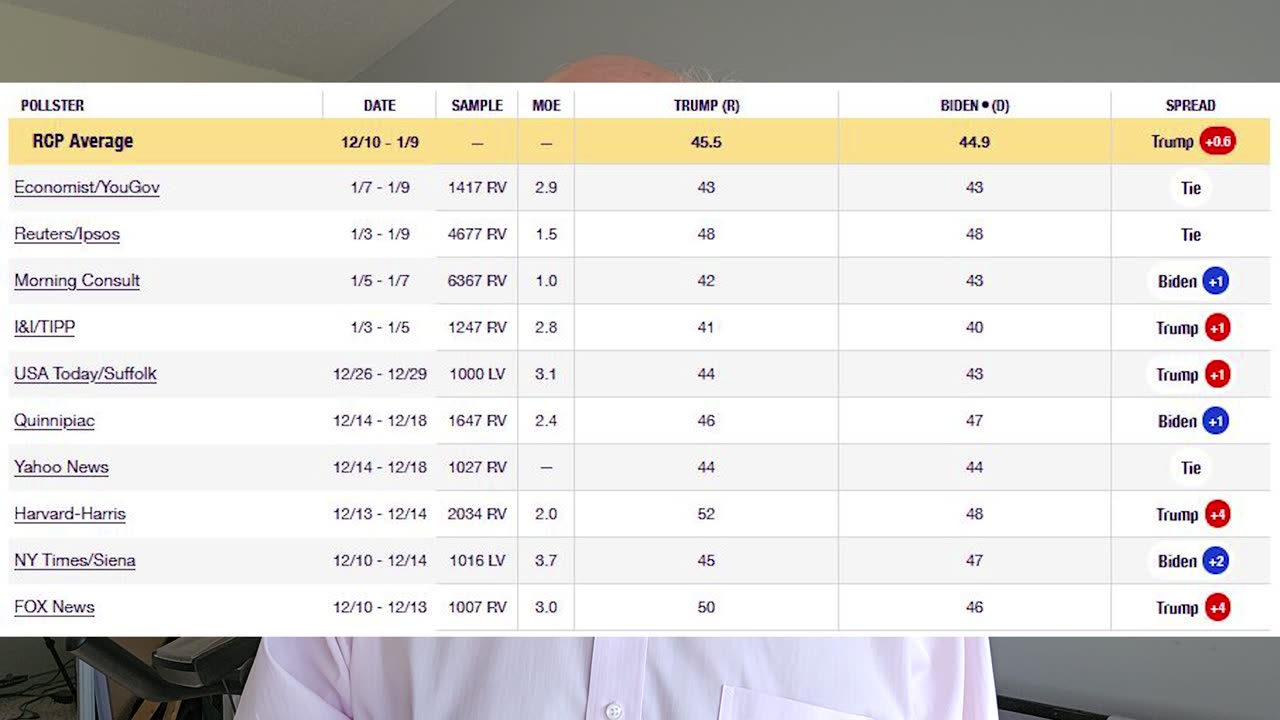Click the 2.9 margin of error cell

[546, 187]
